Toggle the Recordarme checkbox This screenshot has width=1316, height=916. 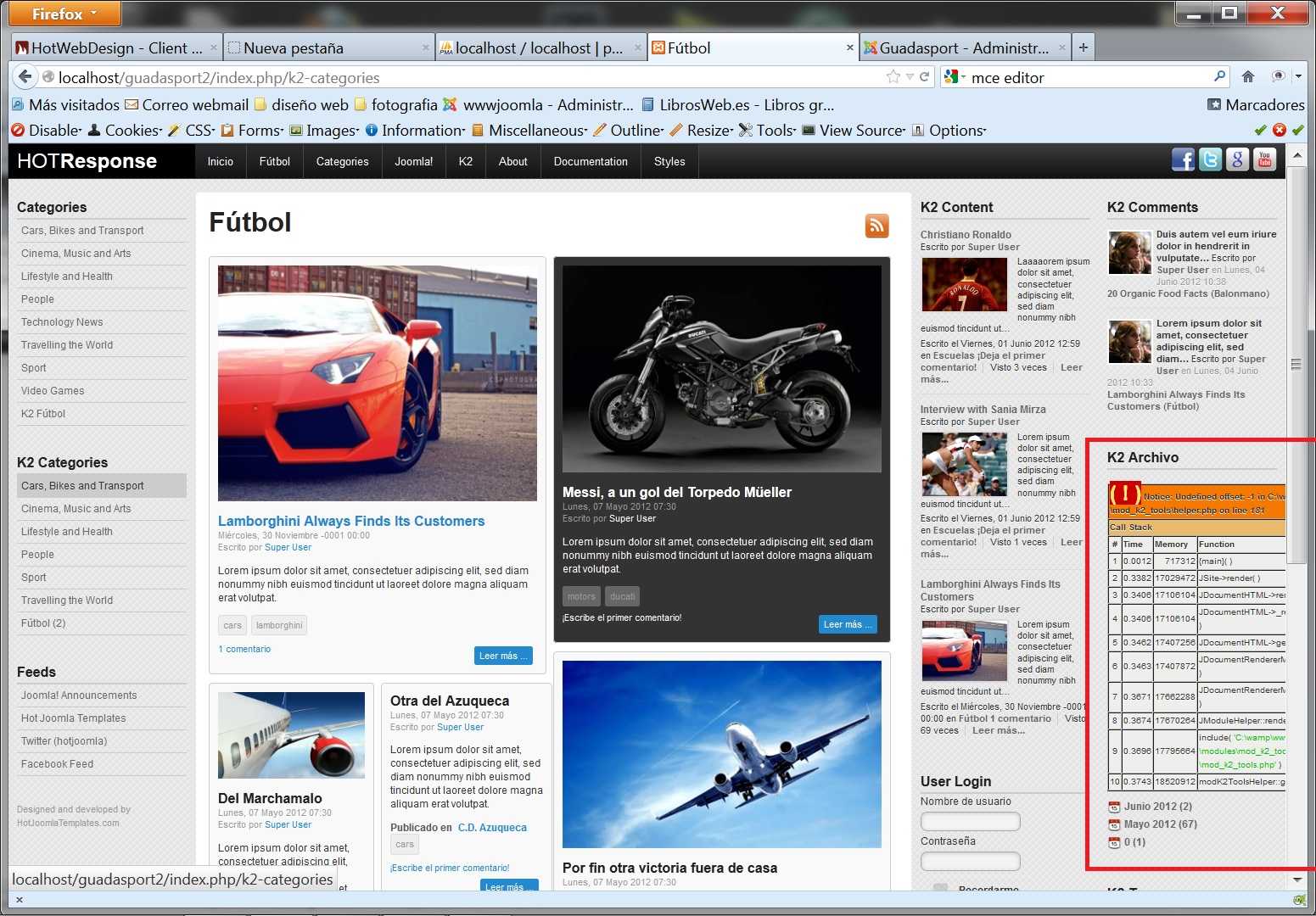tap(940, 888)
